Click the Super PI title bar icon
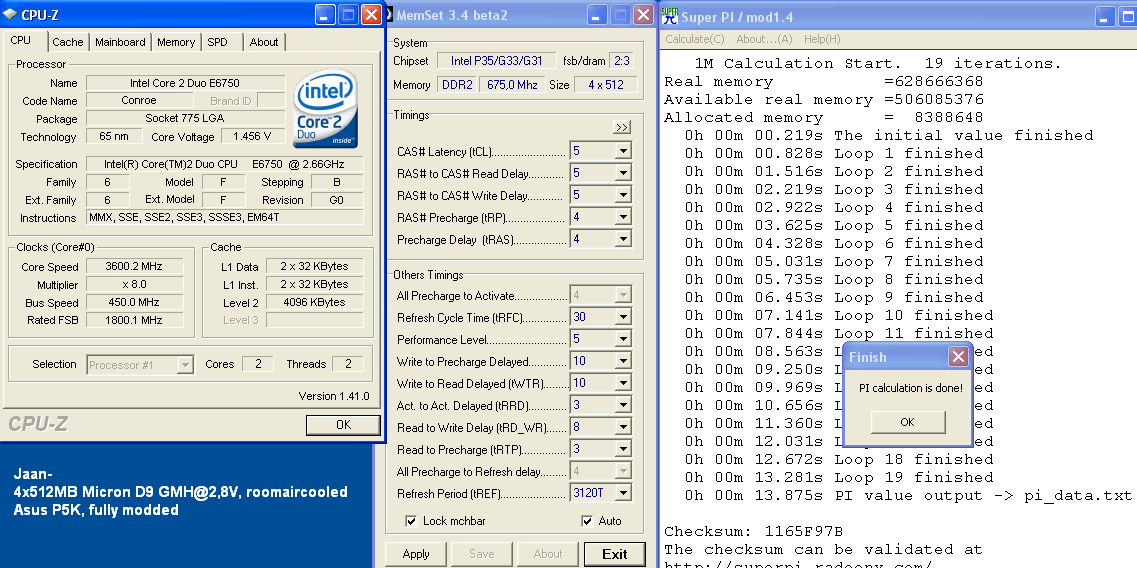This screenshot has height=568, width=1137. (x=669, y=14)
